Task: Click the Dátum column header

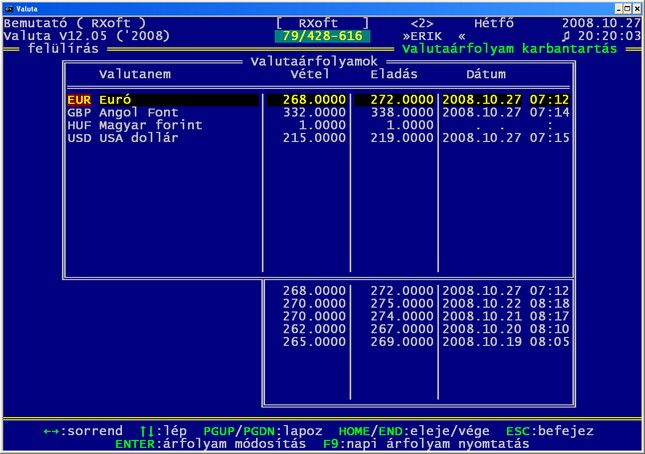Action: click(x=486, y=75)
